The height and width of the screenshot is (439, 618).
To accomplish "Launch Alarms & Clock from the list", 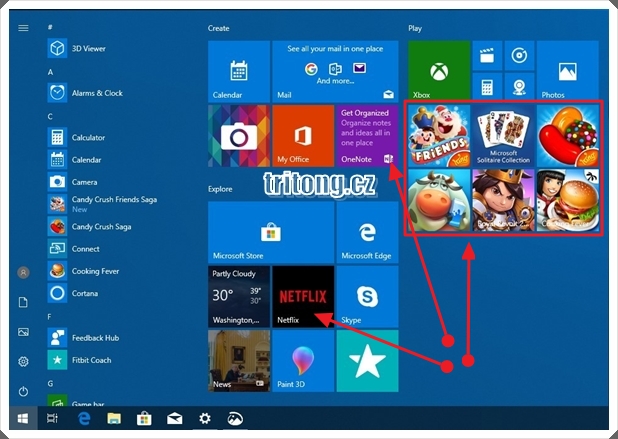I will (x=102, y=93).
